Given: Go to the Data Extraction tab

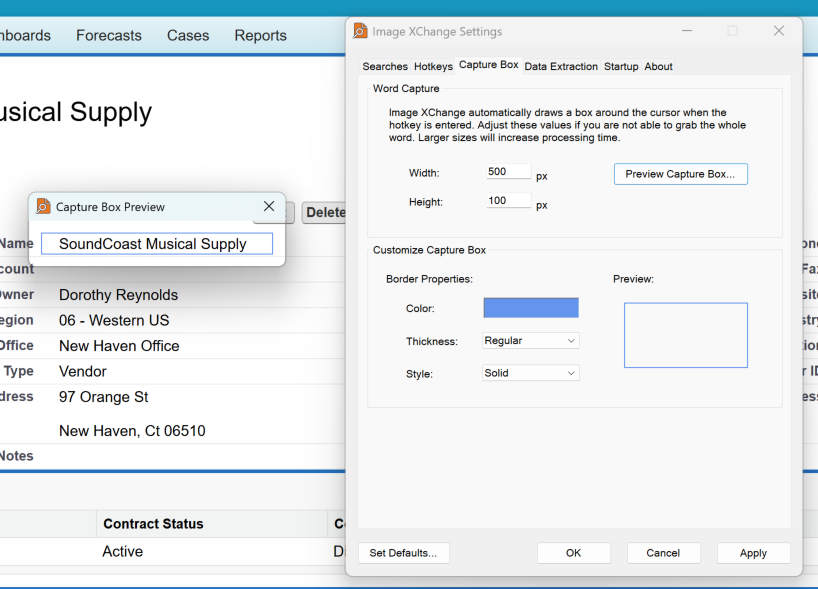Looking at the screenshot, I should click(561, 67).
